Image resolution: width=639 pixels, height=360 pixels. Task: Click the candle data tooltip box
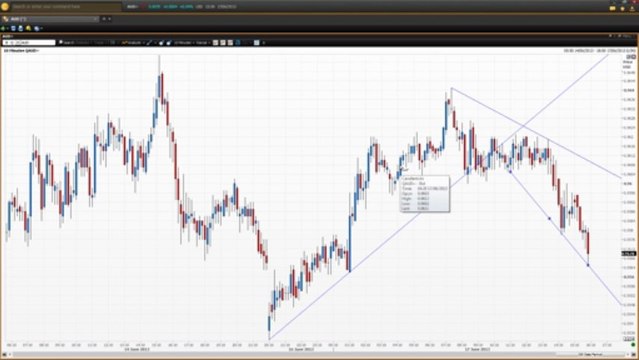point(425,194)
